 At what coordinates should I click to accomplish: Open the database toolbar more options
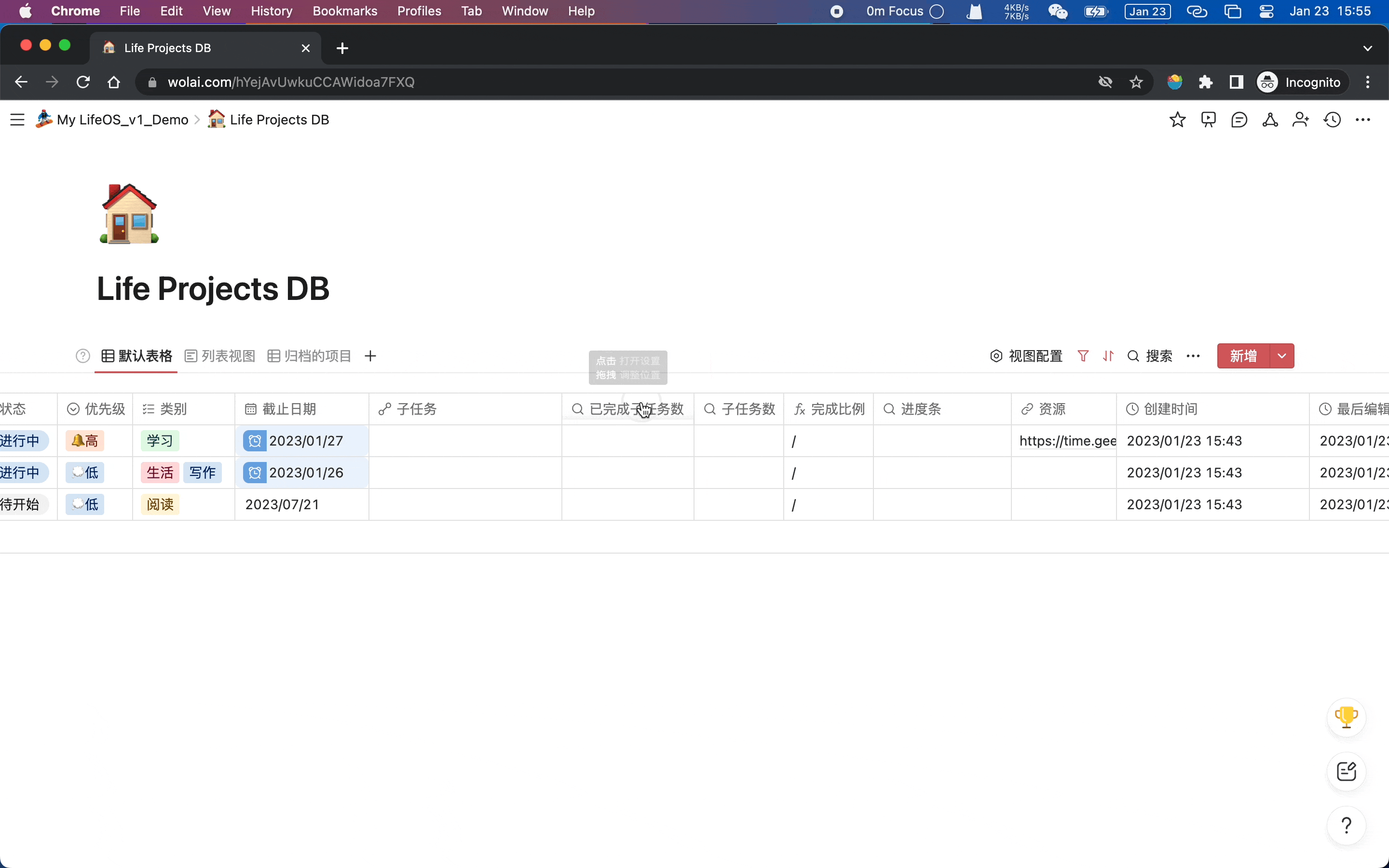pyautogui.click(x=1193, y=356)
